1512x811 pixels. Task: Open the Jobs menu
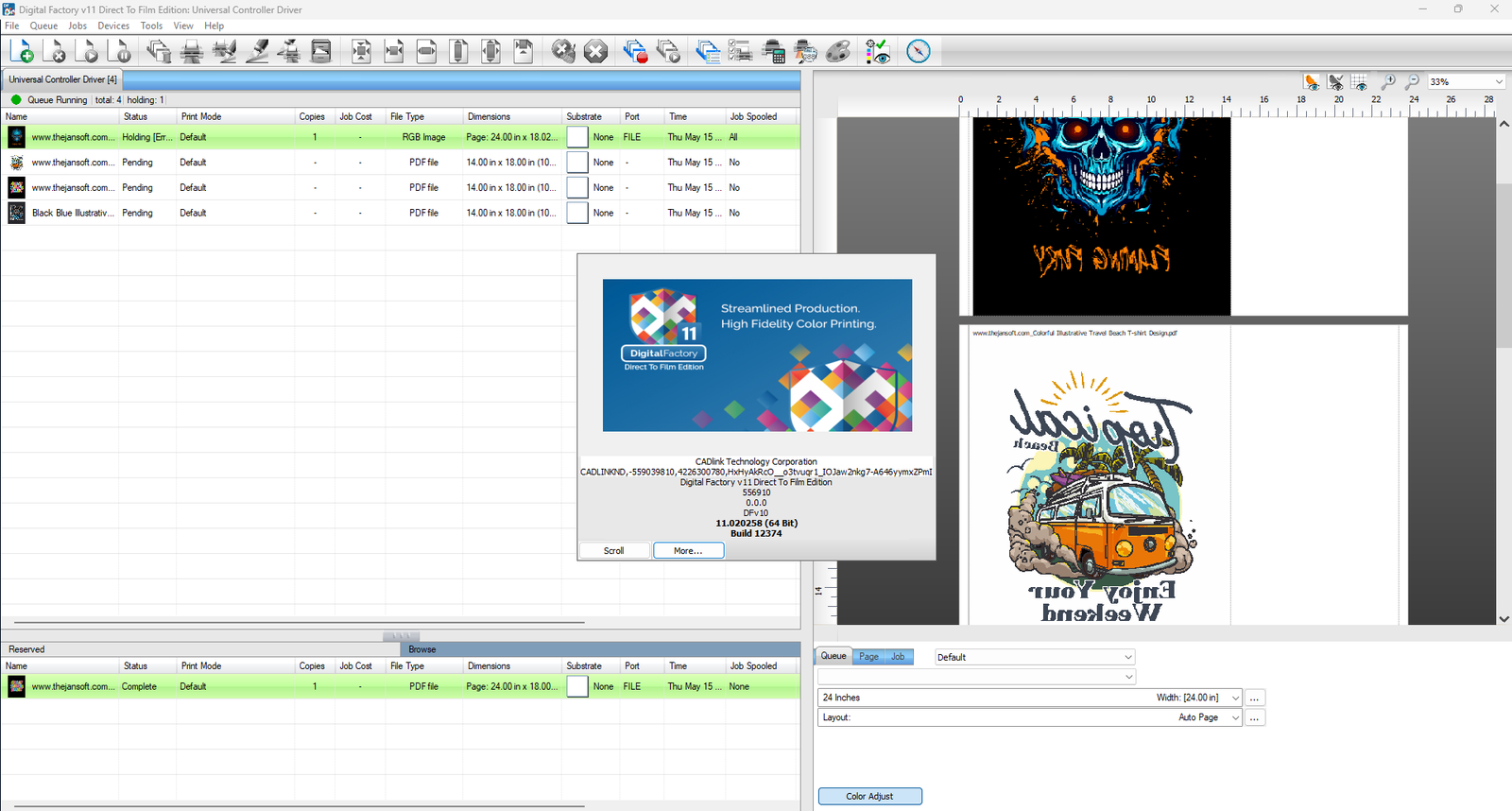pyautogui.click(x=77, y=26)
